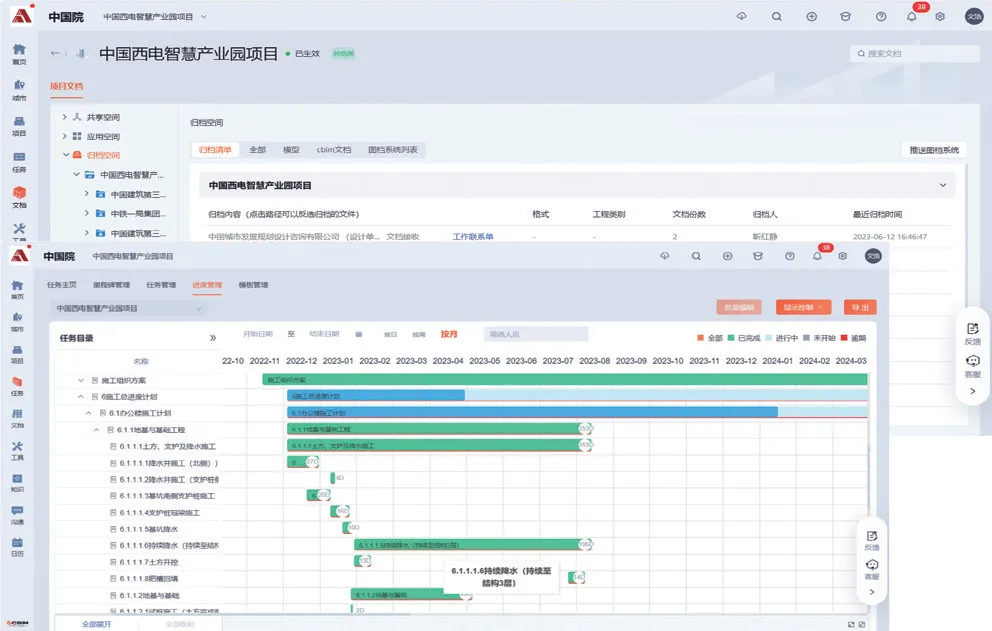Click the 导出 button
The height and width of the screenshot is (631, 992).
pyautogui.click(x=860, y=308)
